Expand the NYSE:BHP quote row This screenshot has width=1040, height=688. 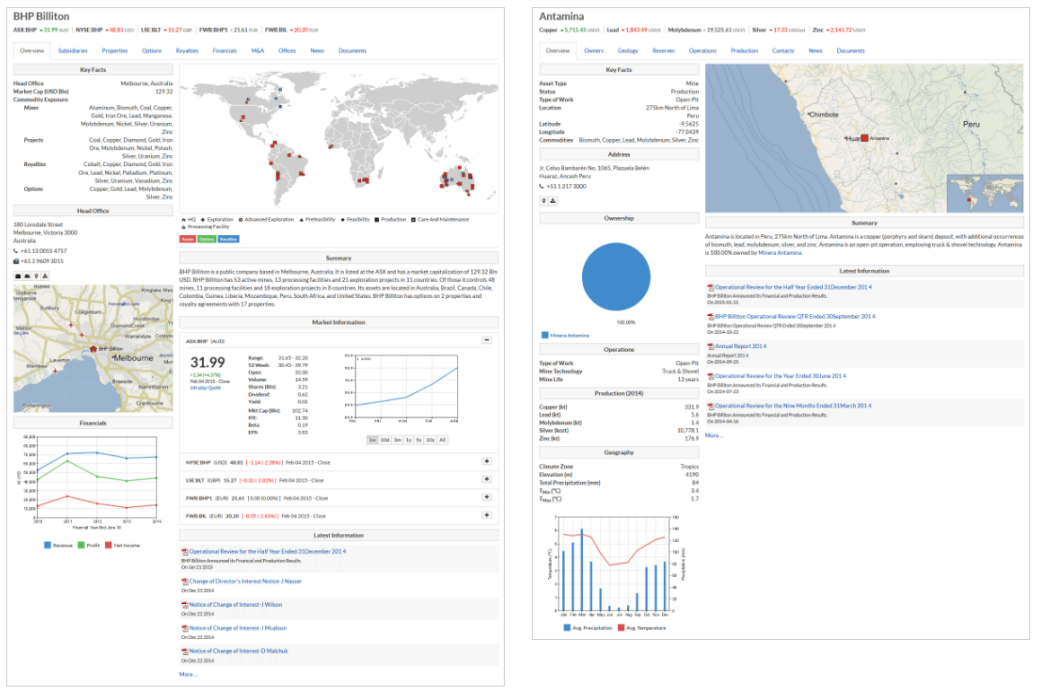pyautogui.click(x=487, y=461)
